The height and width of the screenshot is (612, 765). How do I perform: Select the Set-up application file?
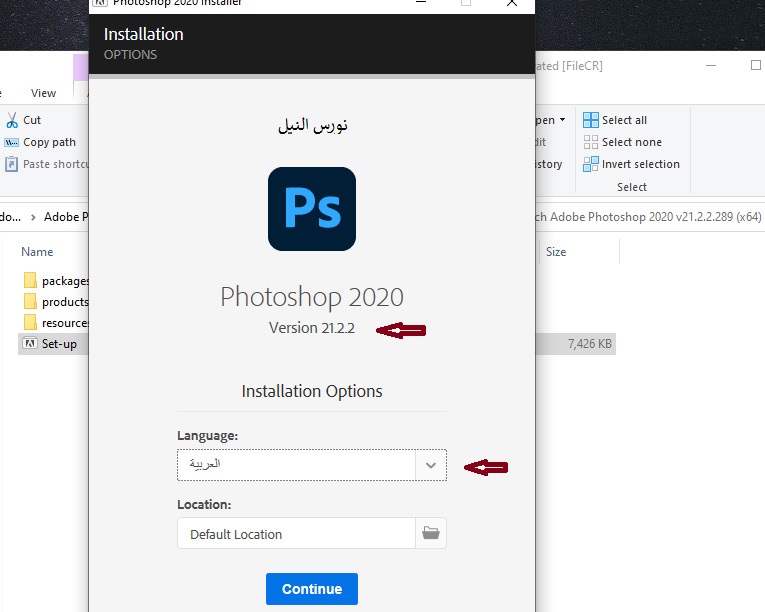(x=59, y=344)
